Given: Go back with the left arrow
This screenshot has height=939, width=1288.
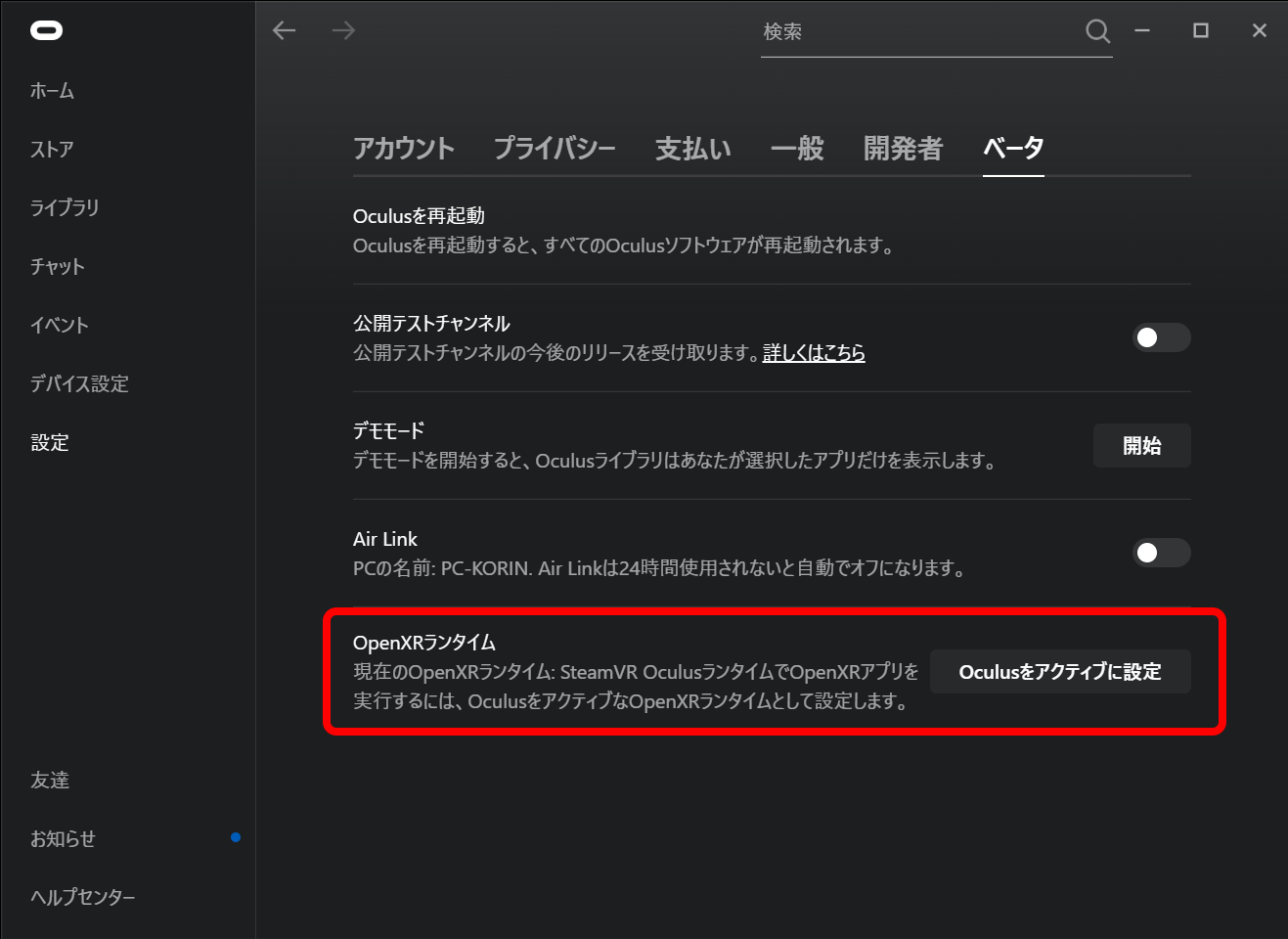Looking at the screenshot, I should coord(285,31).
